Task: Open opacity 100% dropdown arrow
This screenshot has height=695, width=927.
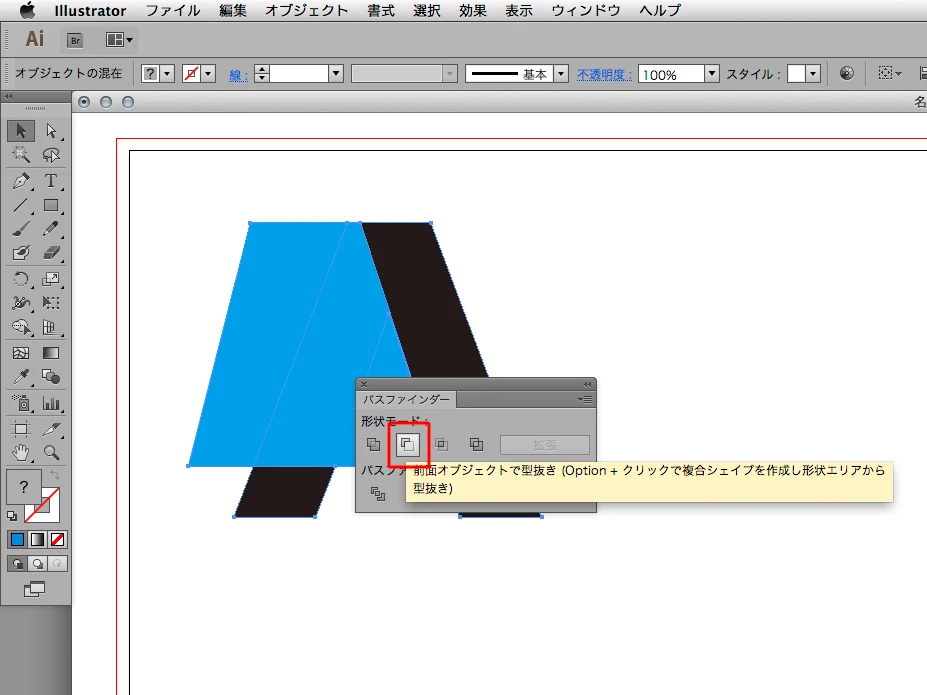Action: pos(712,74)
